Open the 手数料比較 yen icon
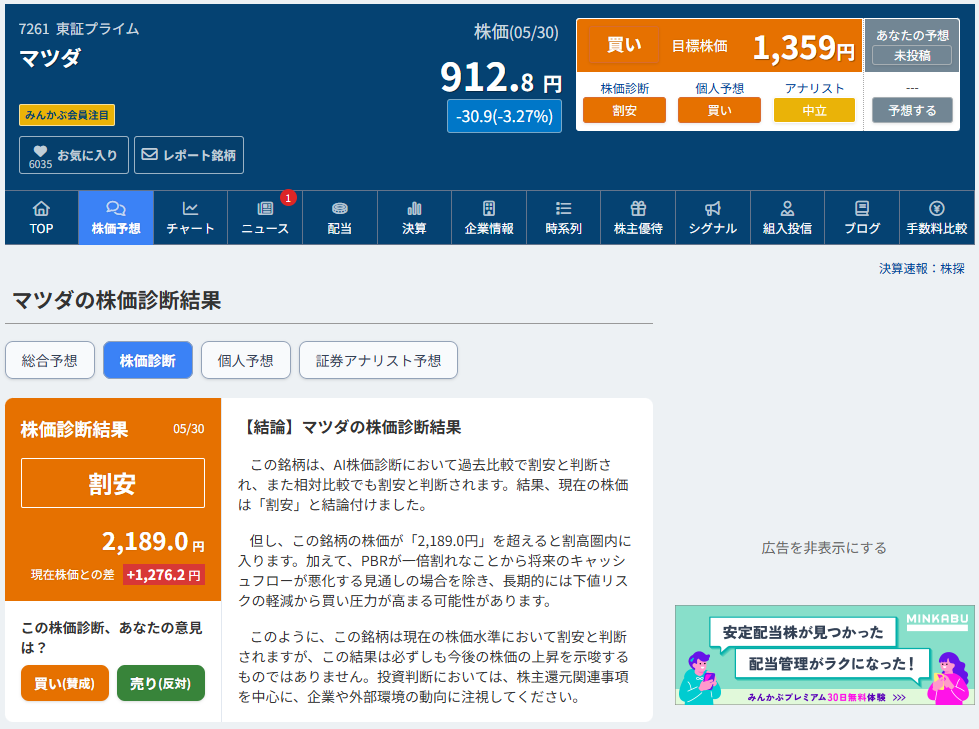This screenshot has width=979, height=729. tap(937, 208)
